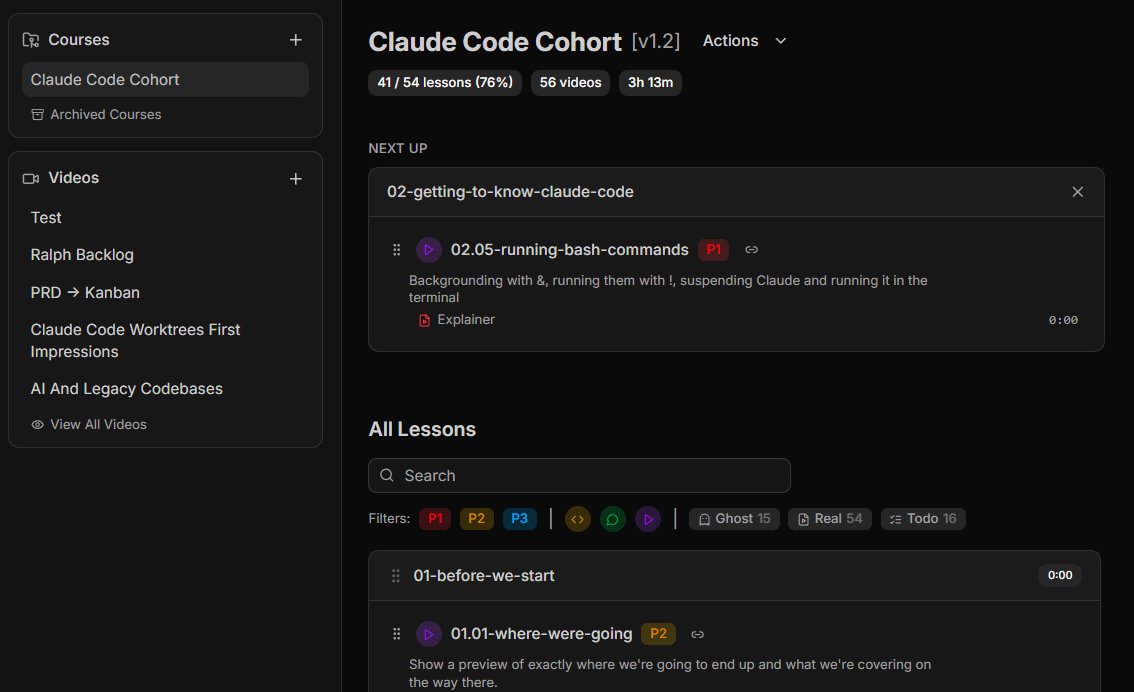Click the archive box icon beside Archived Courses
Viewport: 1134px width, 692px height.
tap(38, 114)
